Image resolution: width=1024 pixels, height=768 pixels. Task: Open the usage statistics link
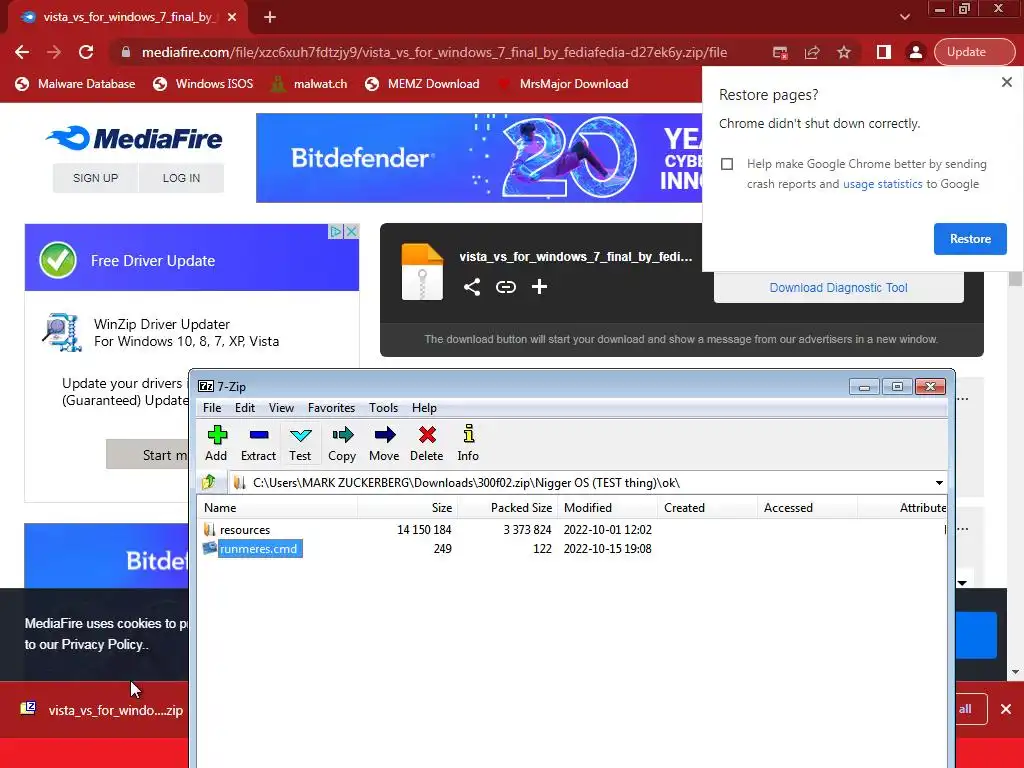pos(882,184)
